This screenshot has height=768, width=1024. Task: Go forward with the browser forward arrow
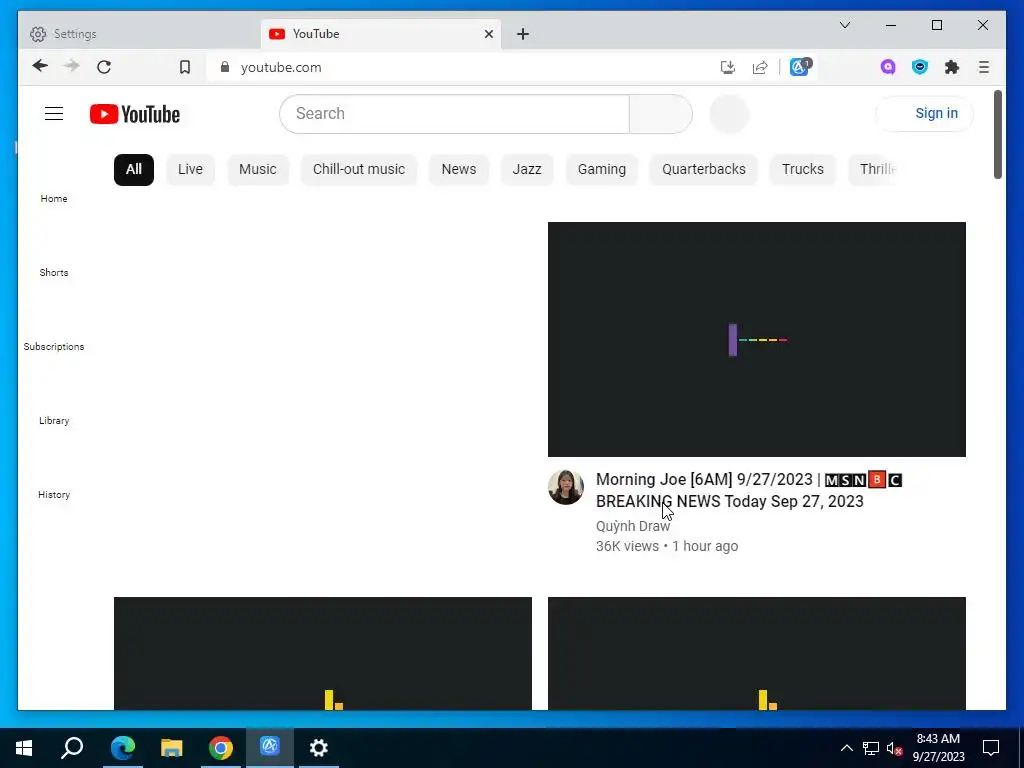tap(71, 66)
